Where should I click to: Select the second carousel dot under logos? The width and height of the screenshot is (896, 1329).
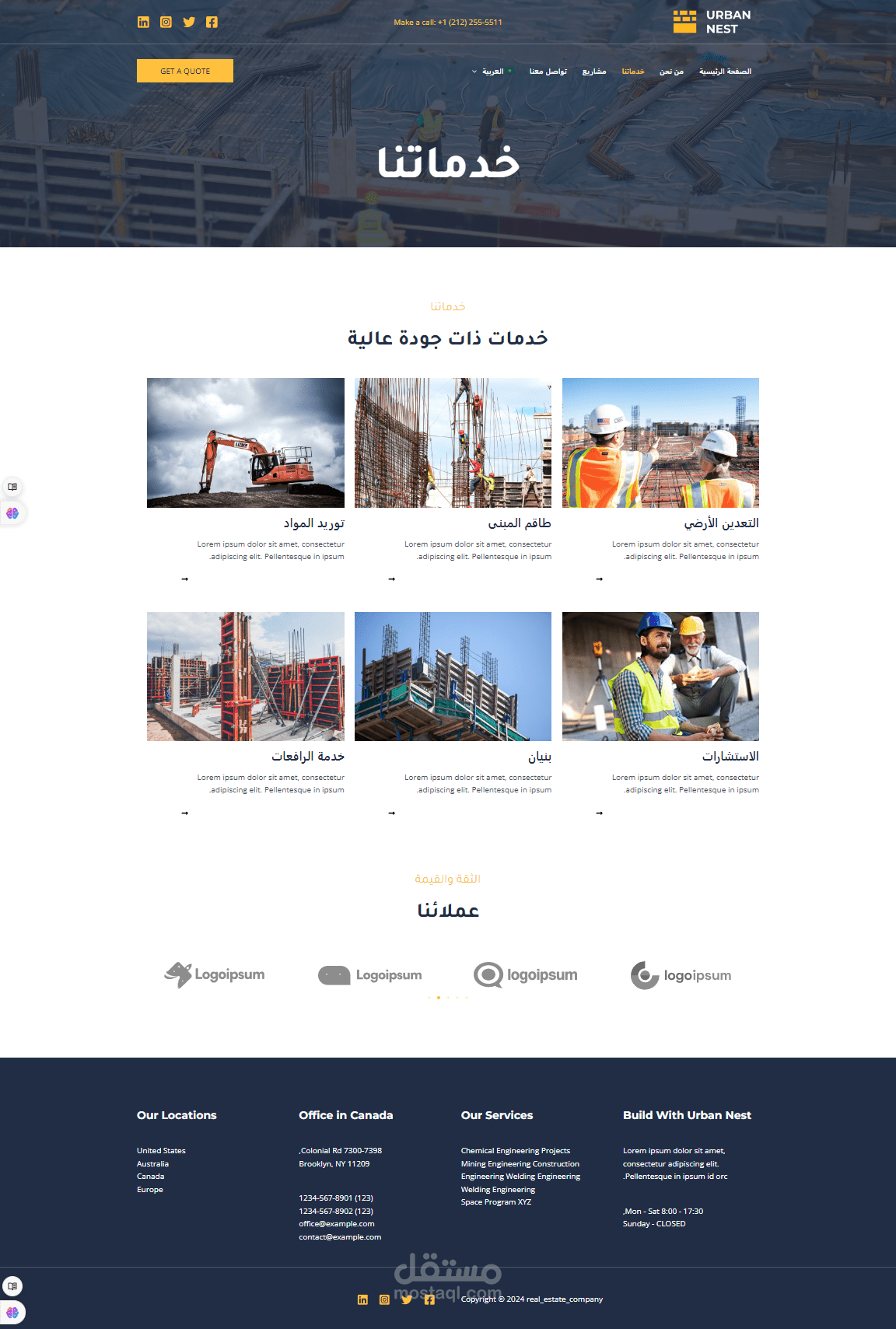pos(439,997)
